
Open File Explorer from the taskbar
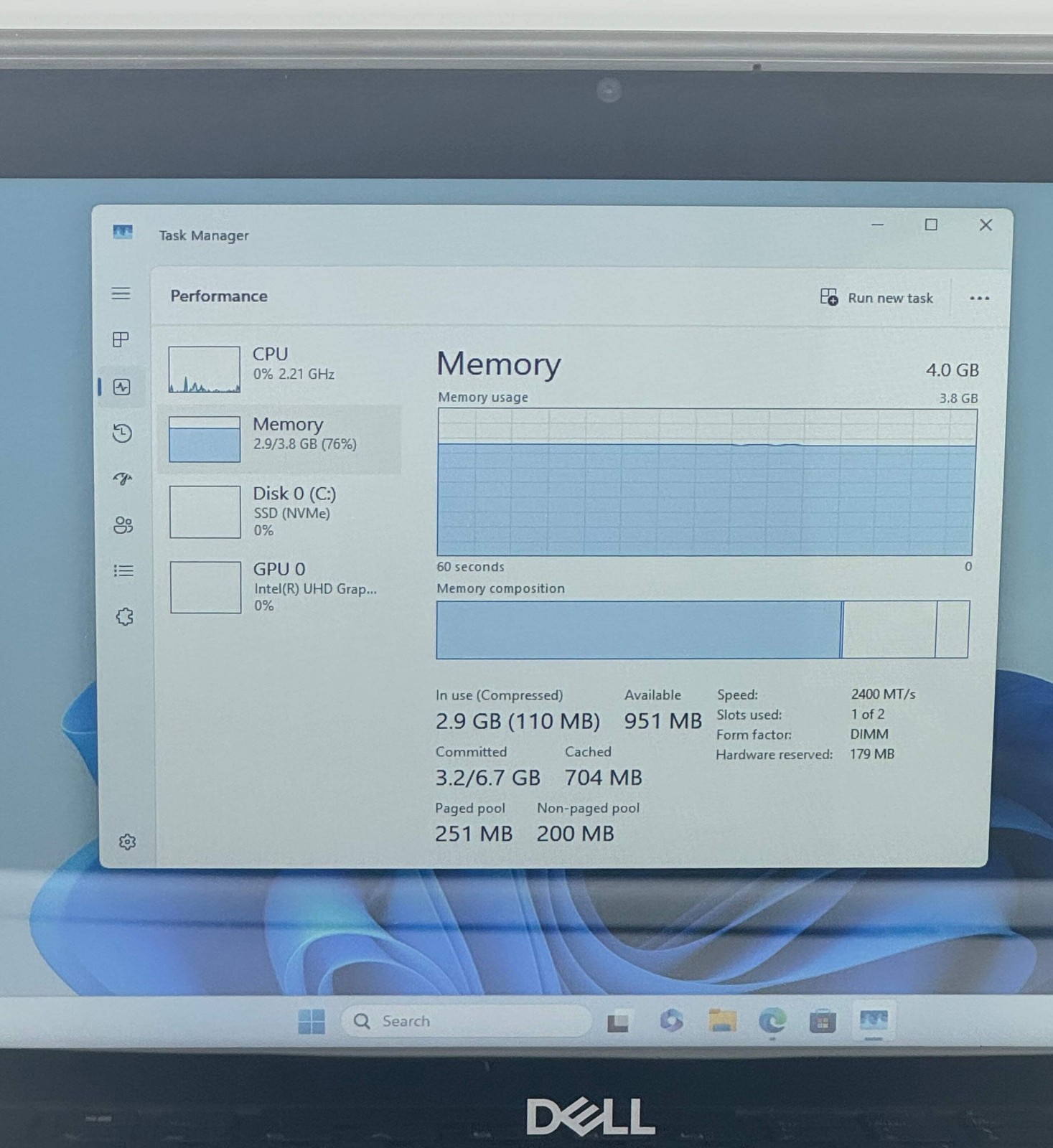coord(722,1020)
